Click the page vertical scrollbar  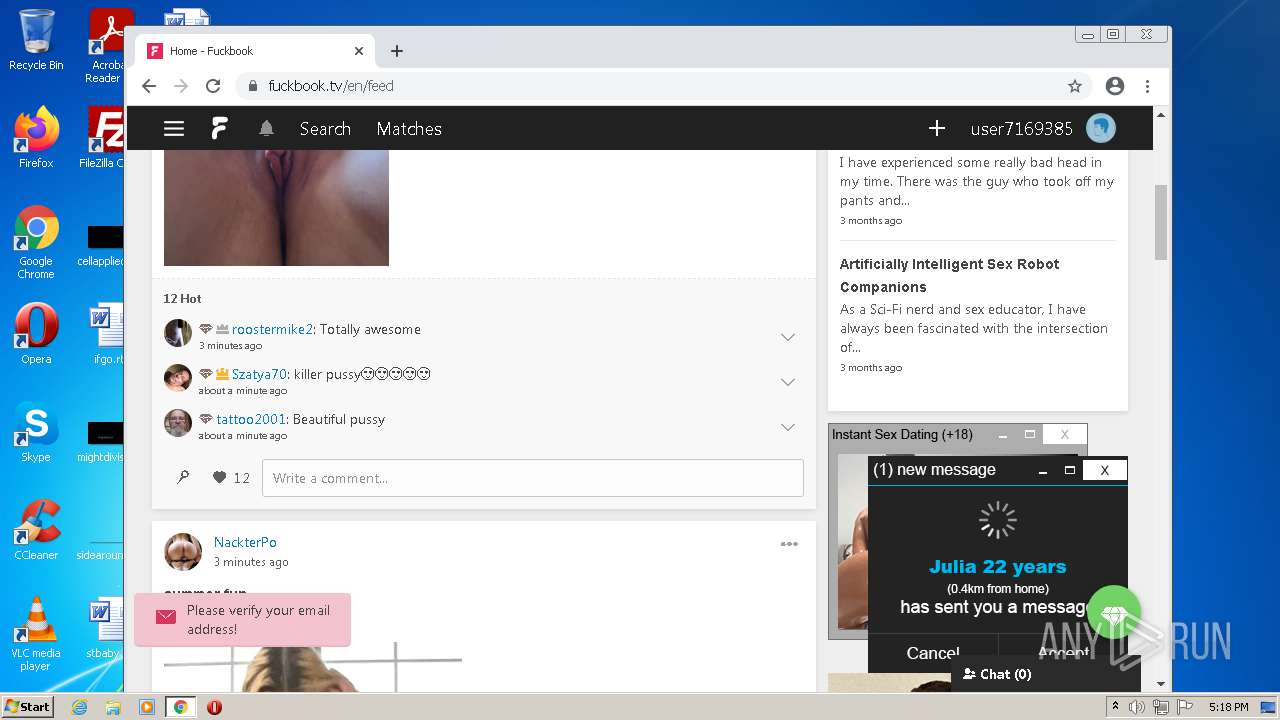point(1161,222)
